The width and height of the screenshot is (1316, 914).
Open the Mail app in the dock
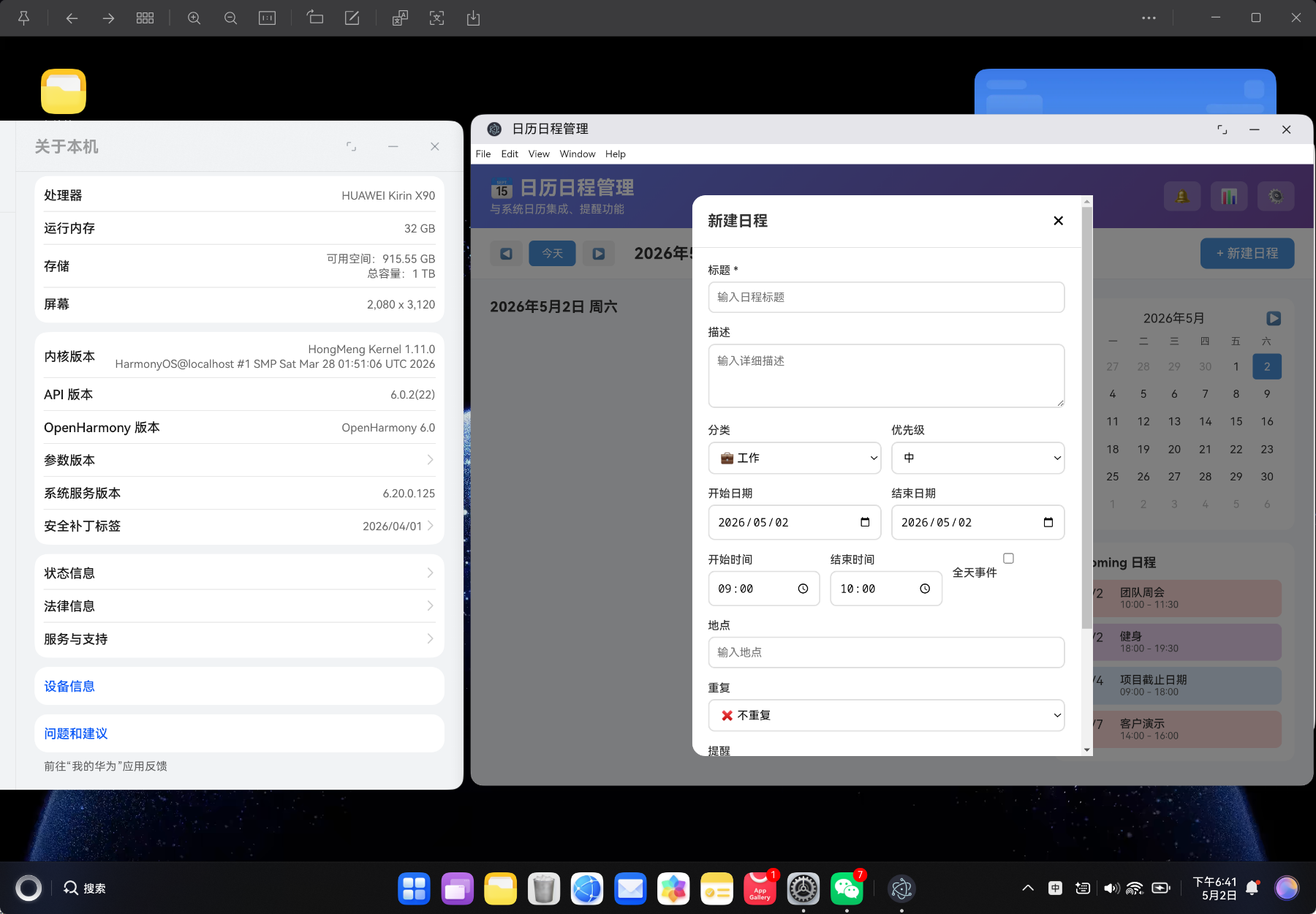pos(630,888)
